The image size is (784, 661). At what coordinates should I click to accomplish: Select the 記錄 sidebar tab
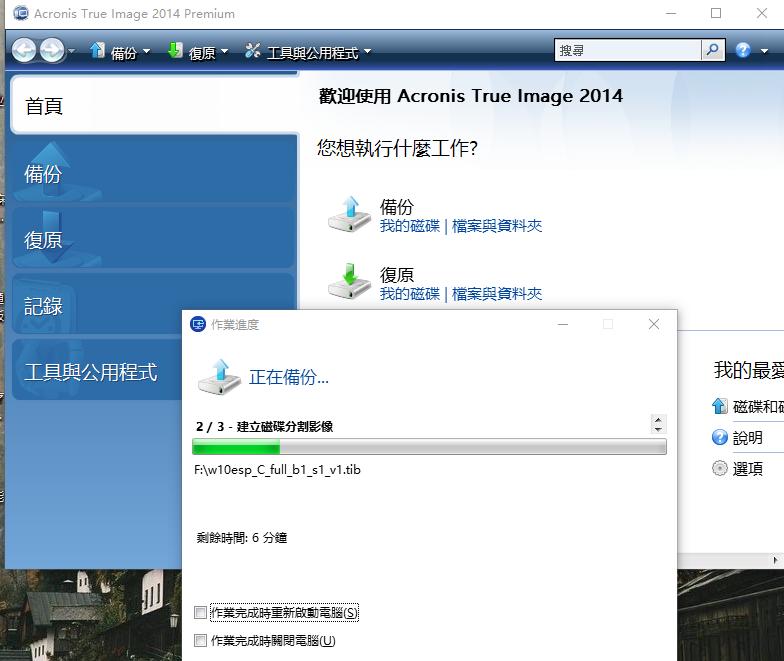pos(154,305)
